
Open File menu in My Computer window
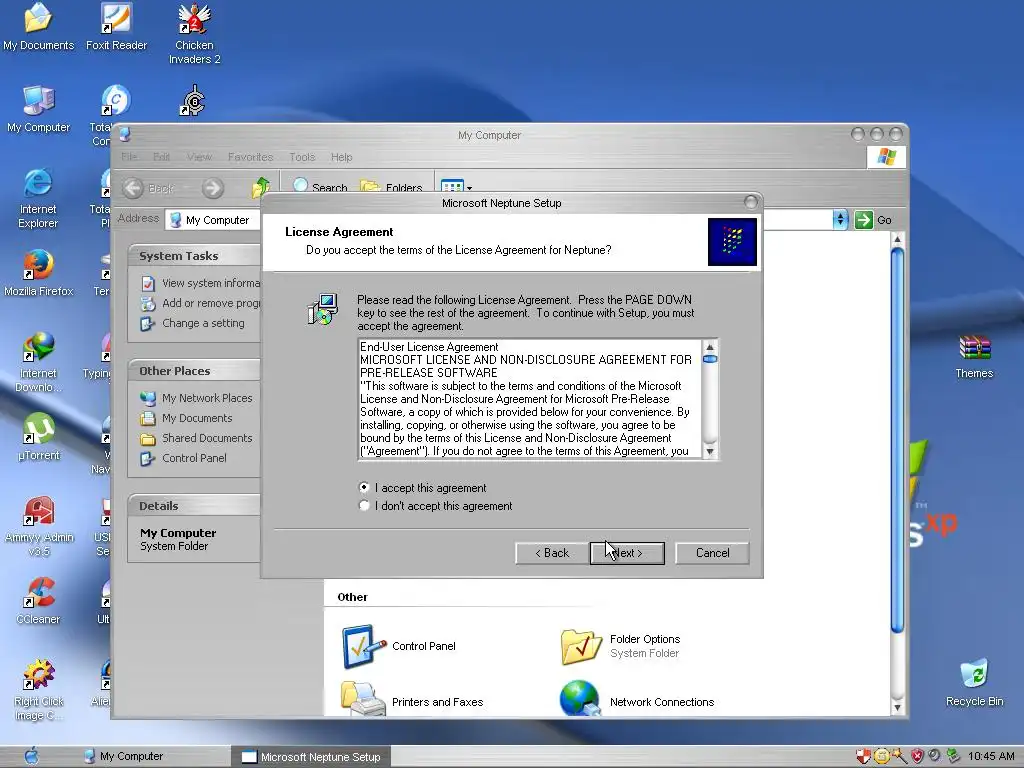point(129,157)
